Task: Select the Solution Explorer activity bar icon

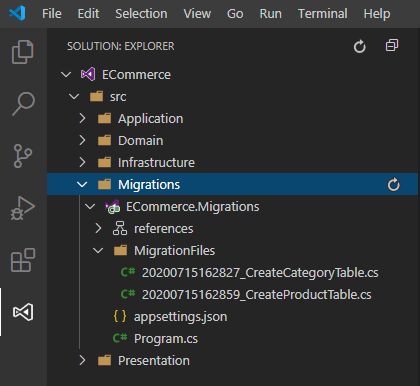Action: (23, 312)
